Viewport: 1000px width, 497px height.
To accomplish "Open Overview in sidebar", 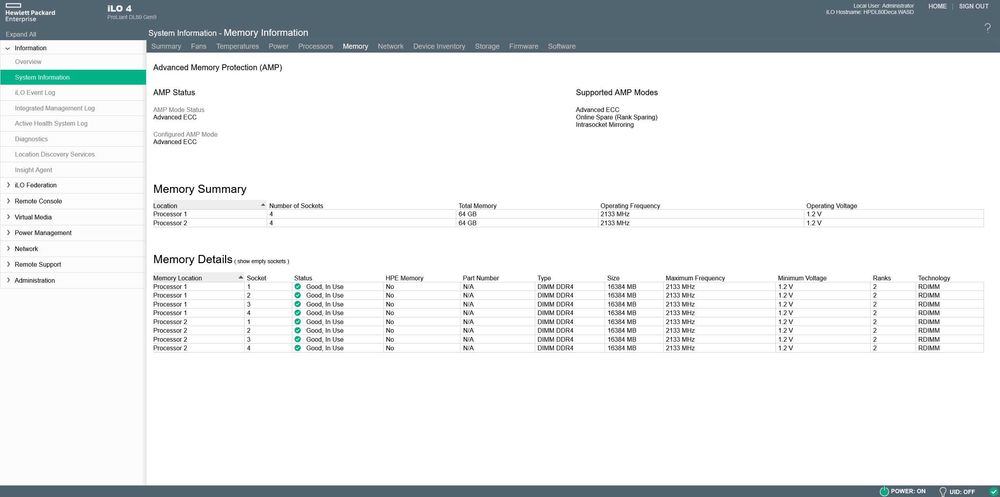I will pyautogui.click(x=28, y=62).
